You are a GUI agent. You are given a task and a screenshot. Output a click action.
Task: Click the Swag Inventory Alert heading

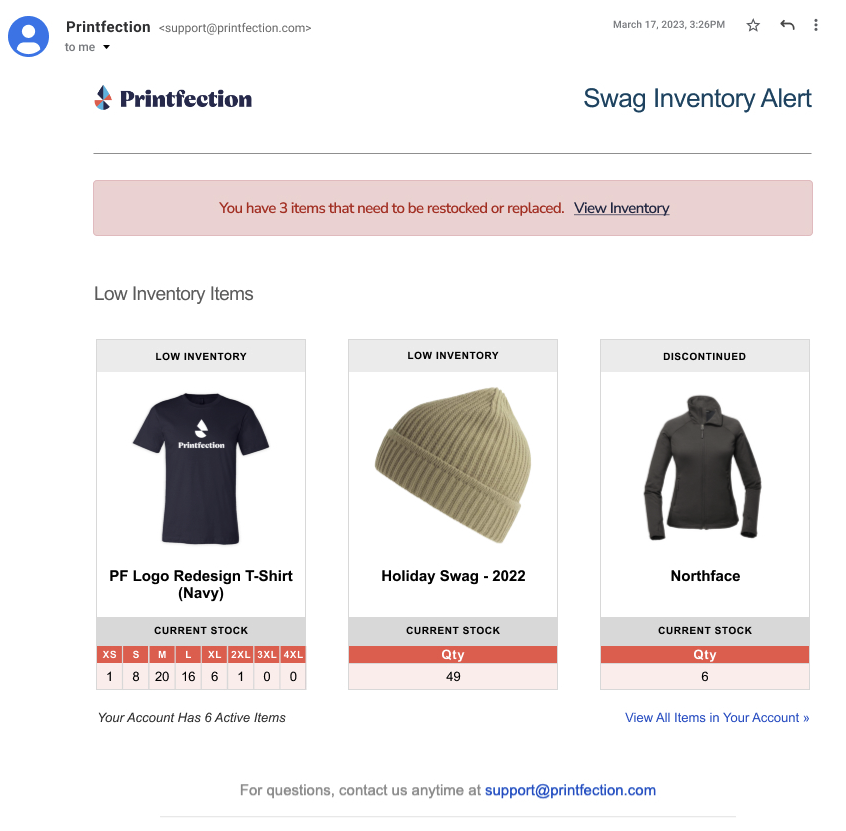(x=697, y=99)
